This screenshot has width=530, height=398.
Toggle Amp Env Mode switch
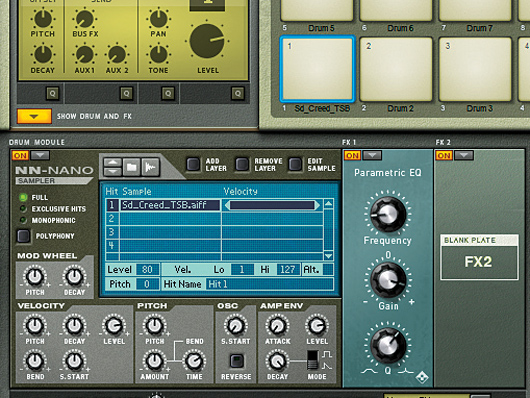tap(313, 360)
